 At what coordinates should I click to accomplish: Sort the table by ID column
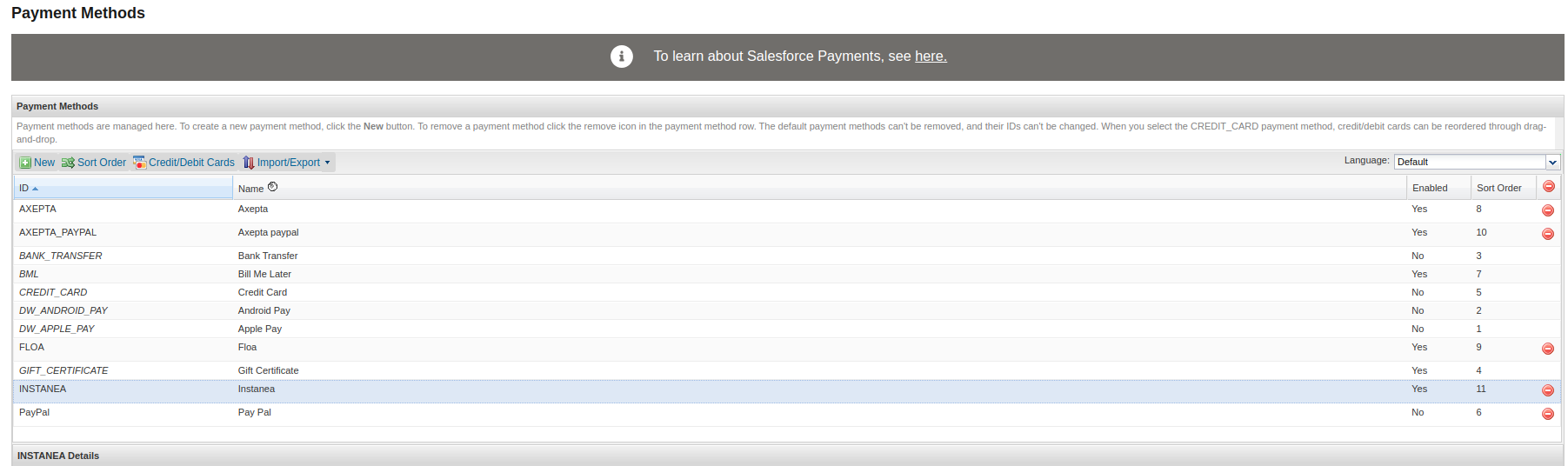tap(24, 189)
